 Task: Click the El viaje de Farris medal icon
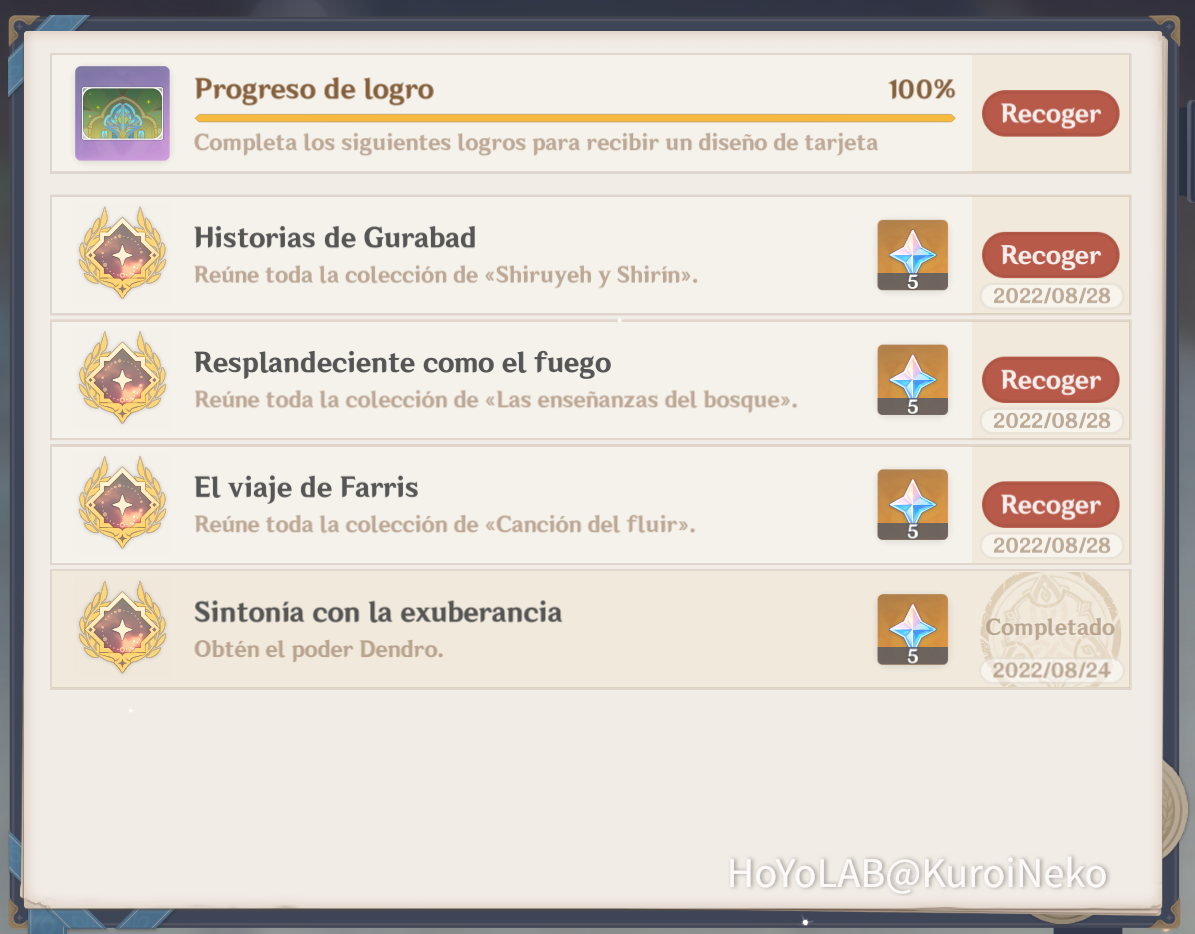122,504
